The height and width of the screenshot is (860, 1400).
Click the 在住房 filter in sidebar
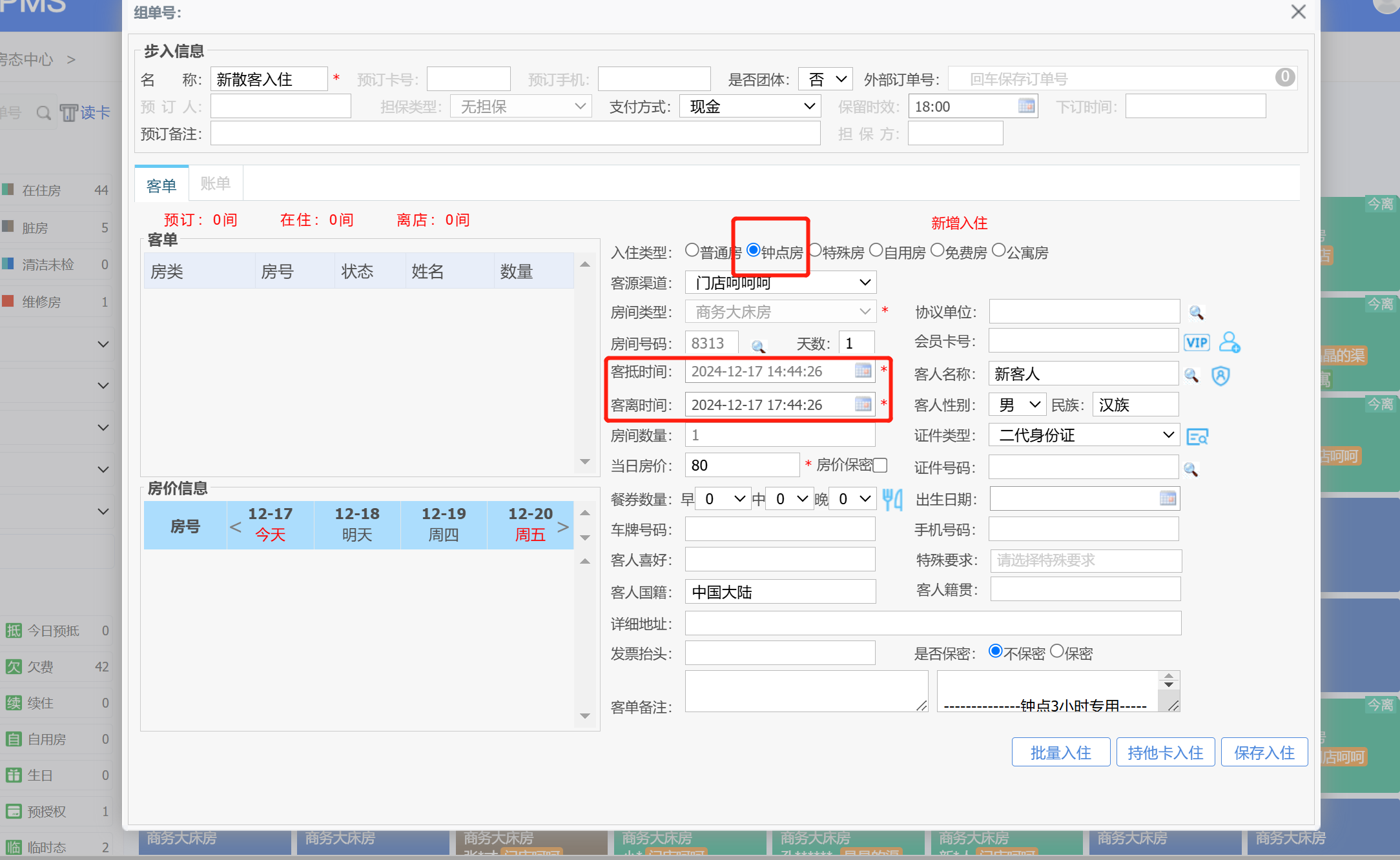coord(56,190)
